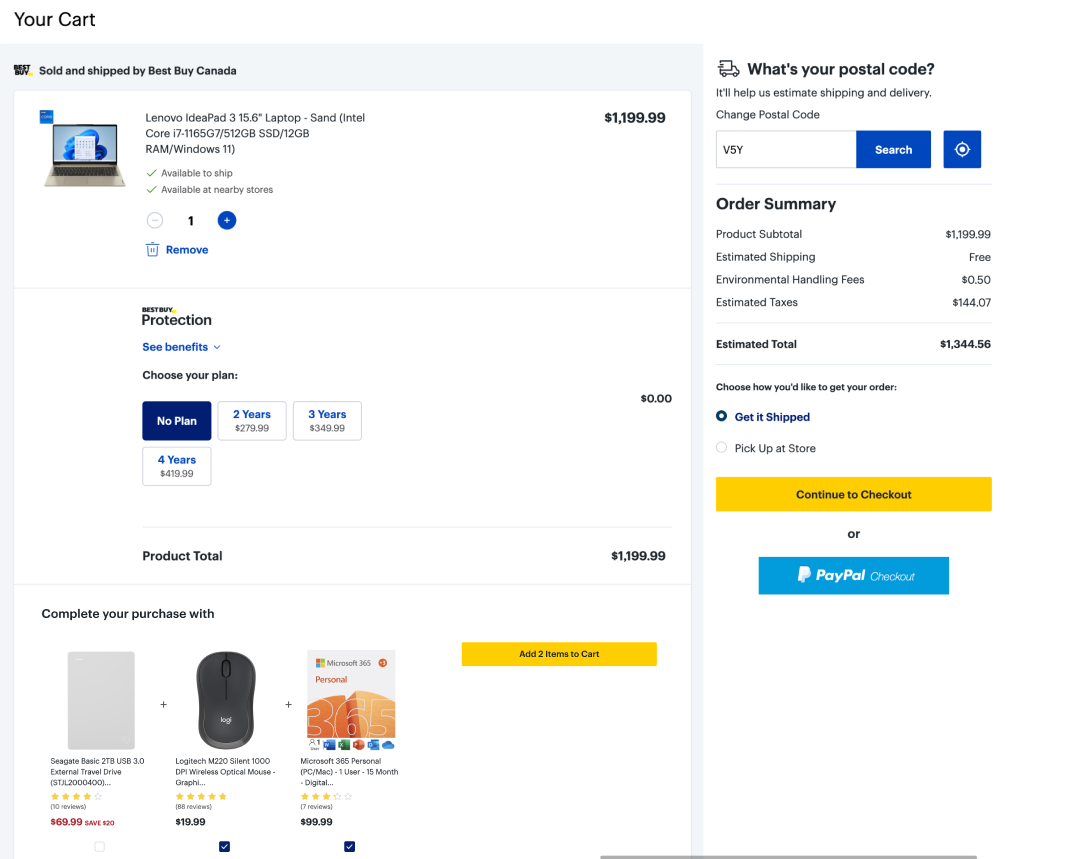Open the Seagate Basic 2TB product title

click(x=97, y=771)
